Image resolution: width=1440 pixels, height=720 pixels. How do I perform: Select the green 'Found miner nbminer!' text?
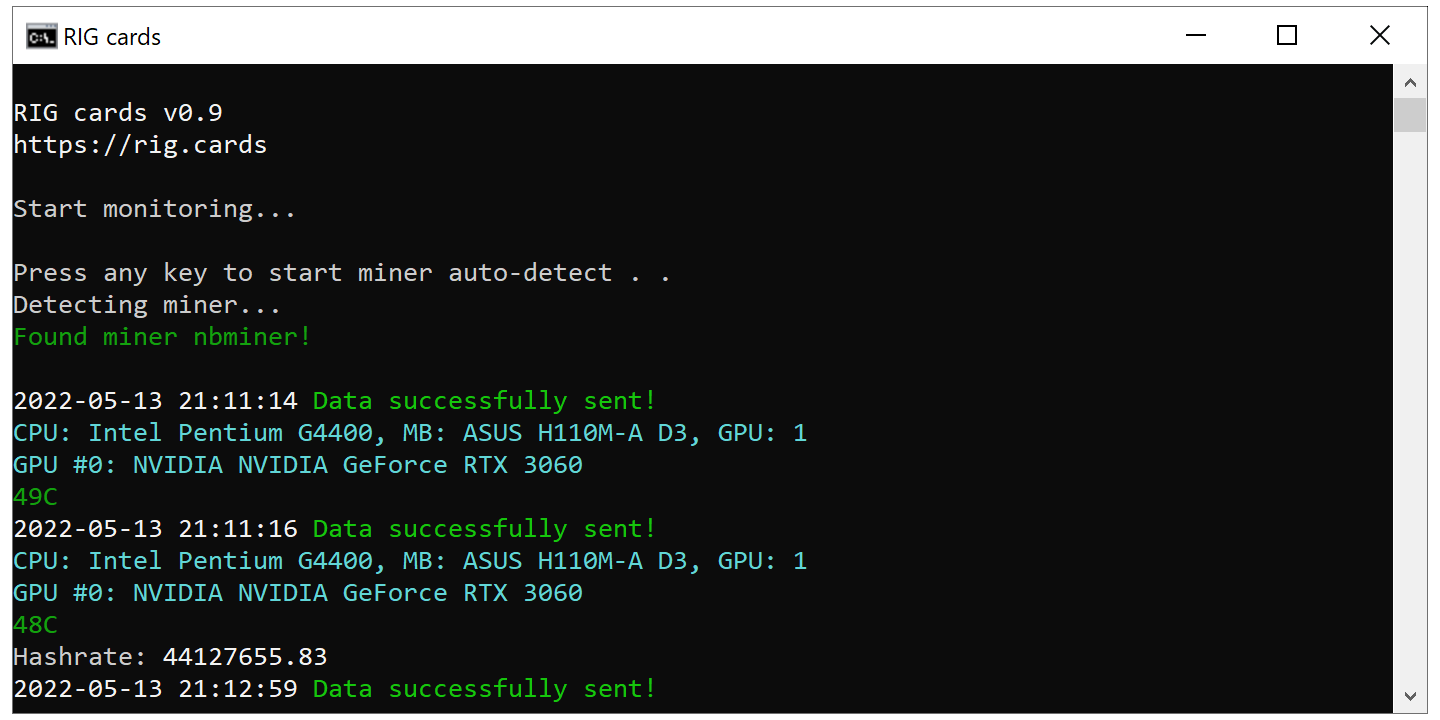tap(160, 336)
